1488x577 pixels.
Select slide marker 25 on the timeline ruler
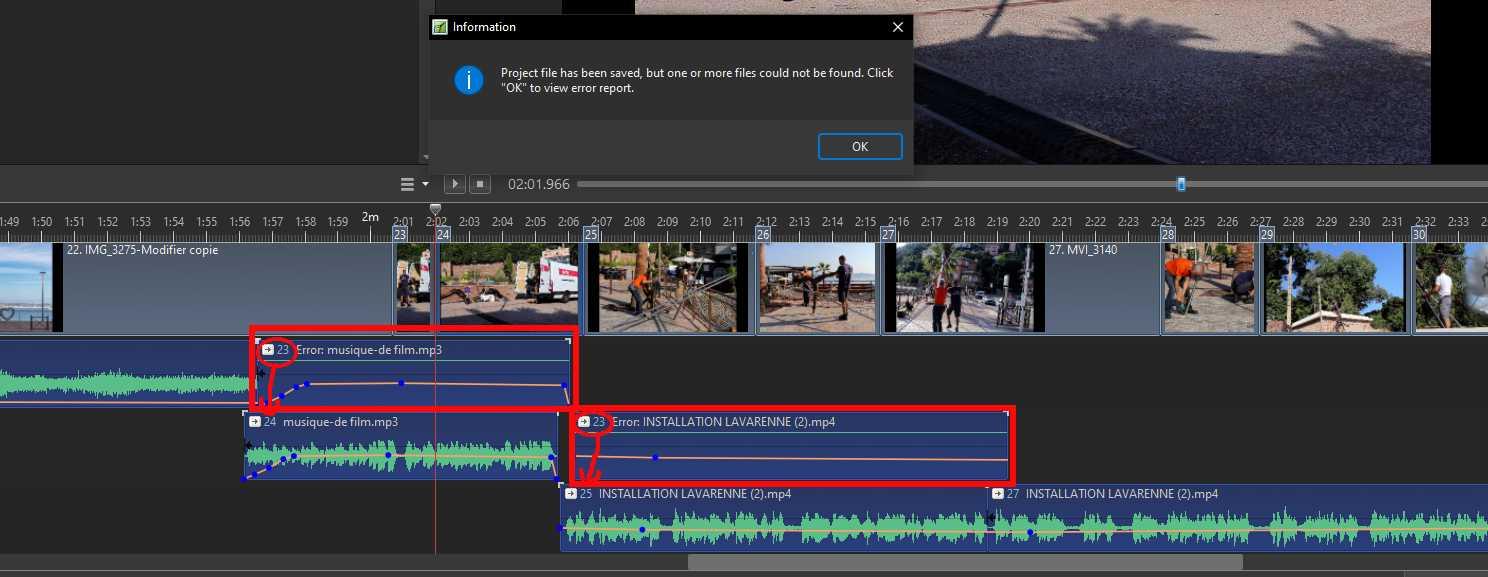pyautogui.click(x=591, y=234)
